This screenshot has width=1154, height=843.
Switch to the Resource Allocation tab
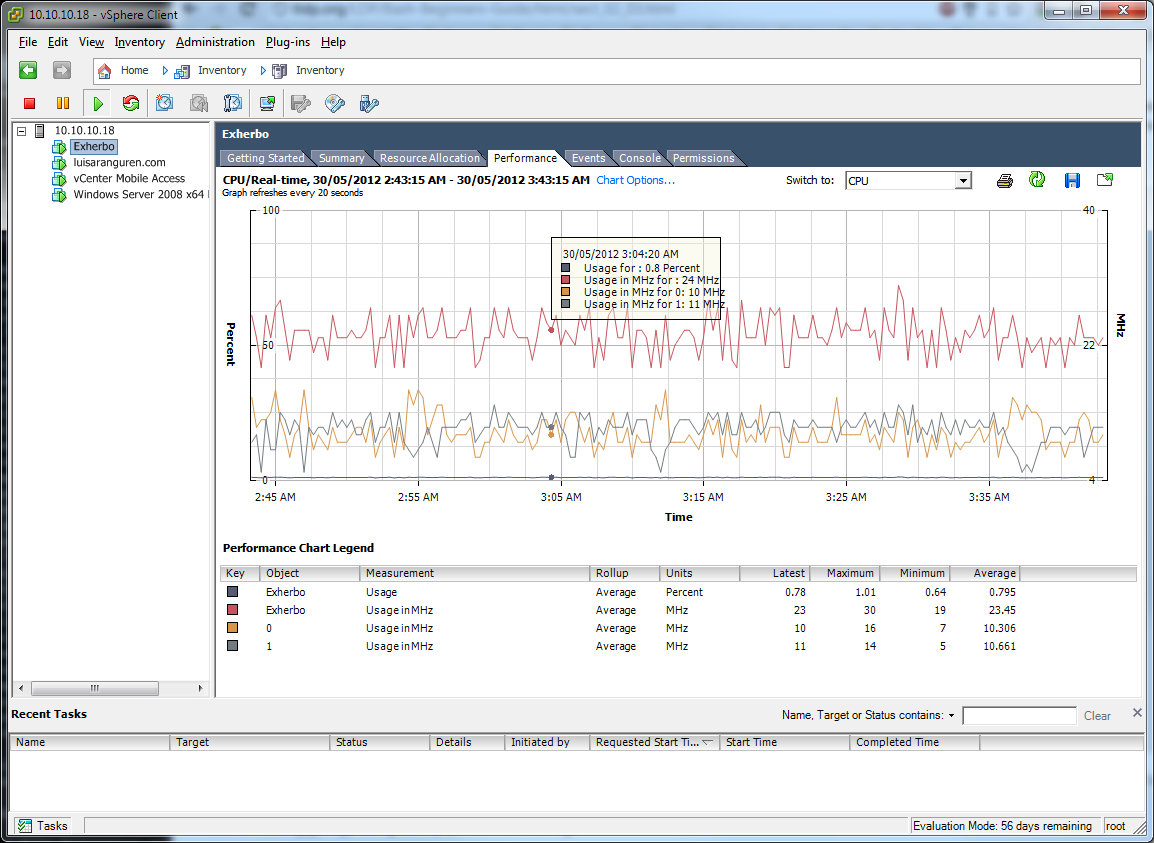[429, 158]
